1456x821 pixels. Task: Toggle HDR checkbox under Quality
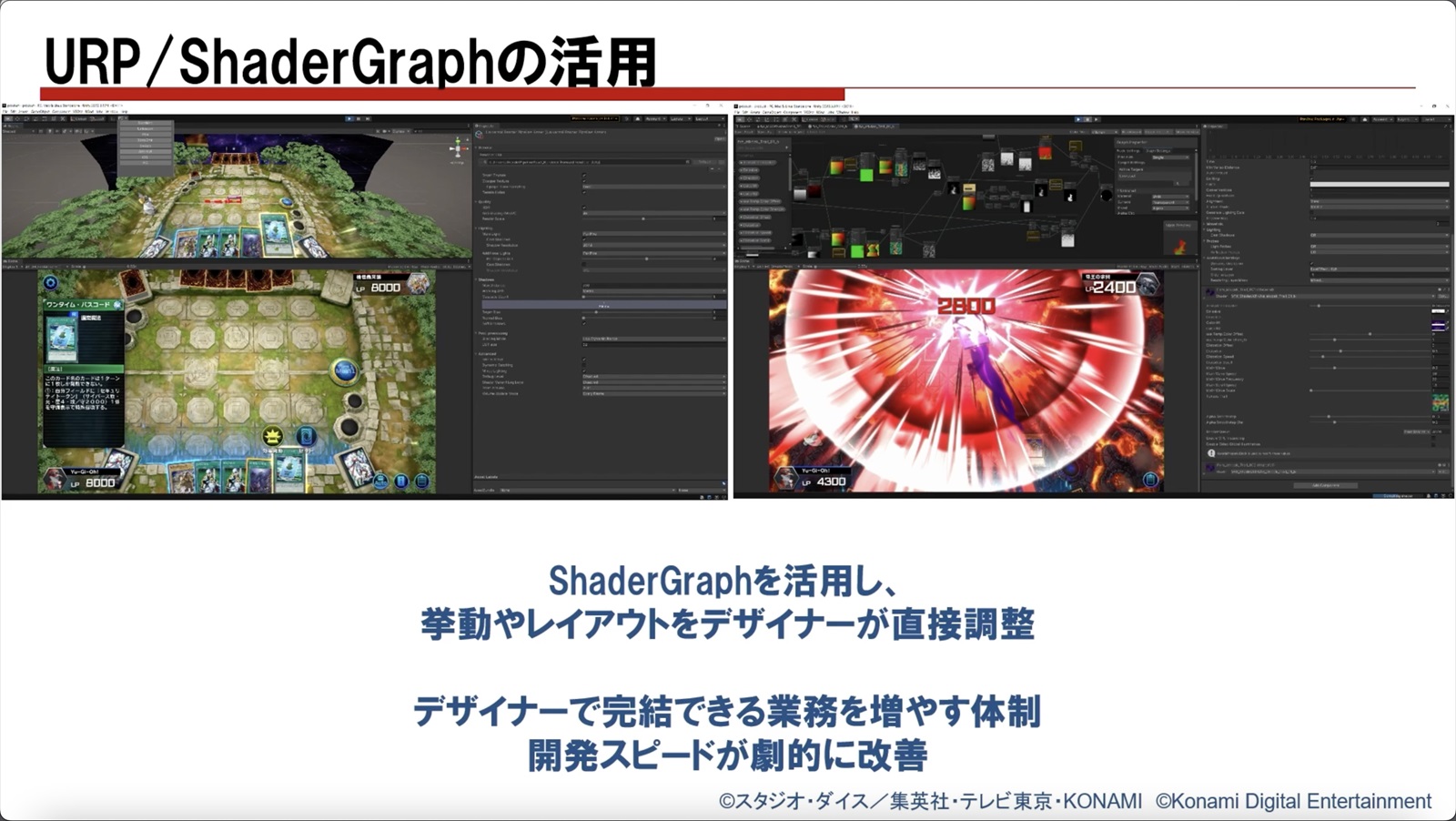coord(584,208)
